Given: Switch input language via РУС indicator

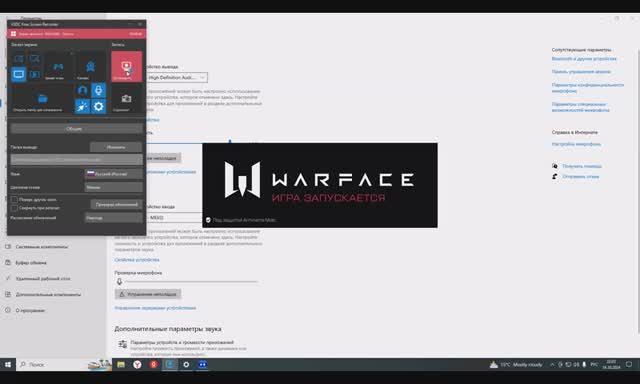Looking at the screenshot, I should coord(594,364).
